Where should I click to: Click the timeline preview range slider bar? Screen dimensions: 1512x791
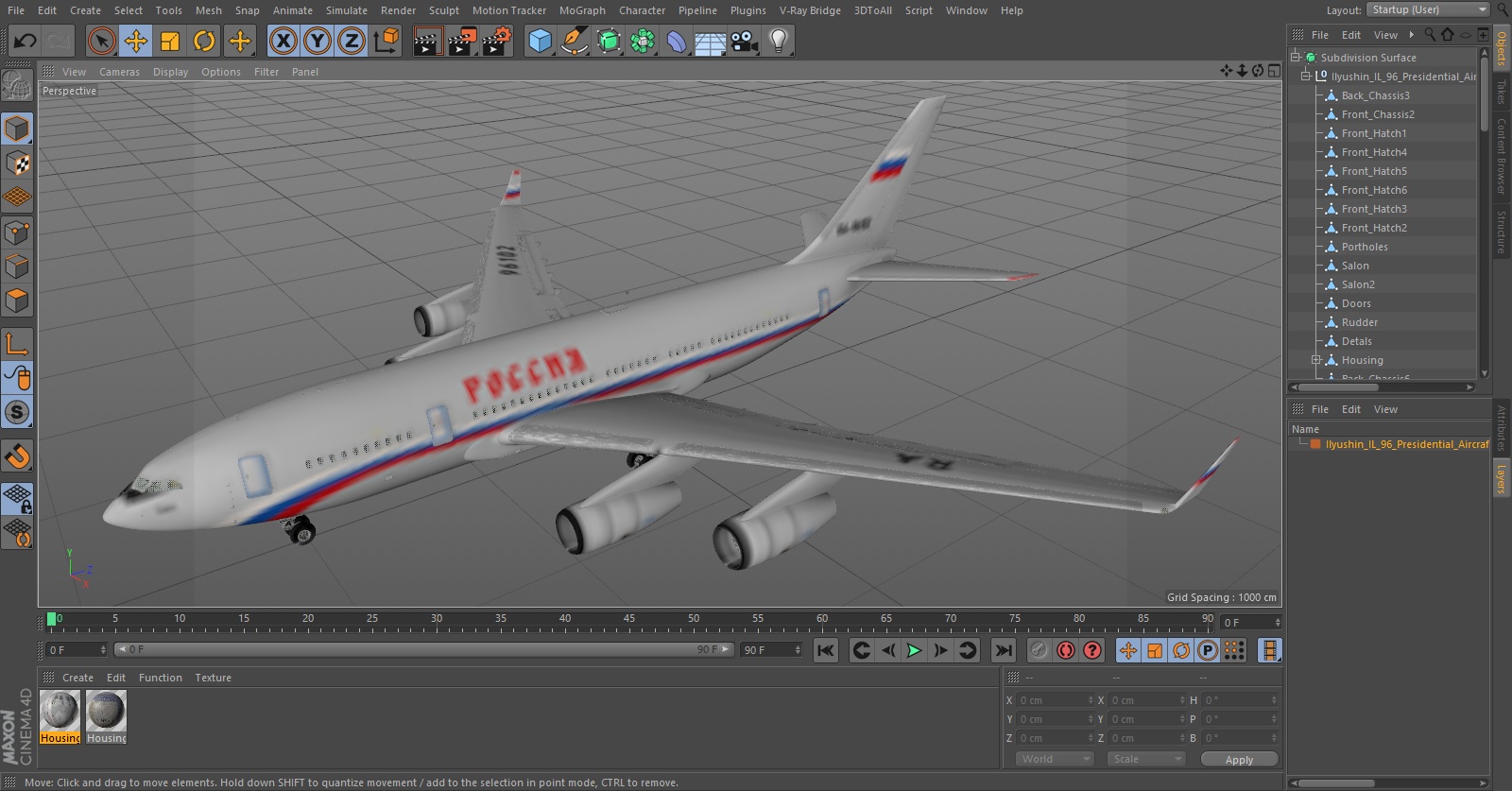tap(423, 649)
